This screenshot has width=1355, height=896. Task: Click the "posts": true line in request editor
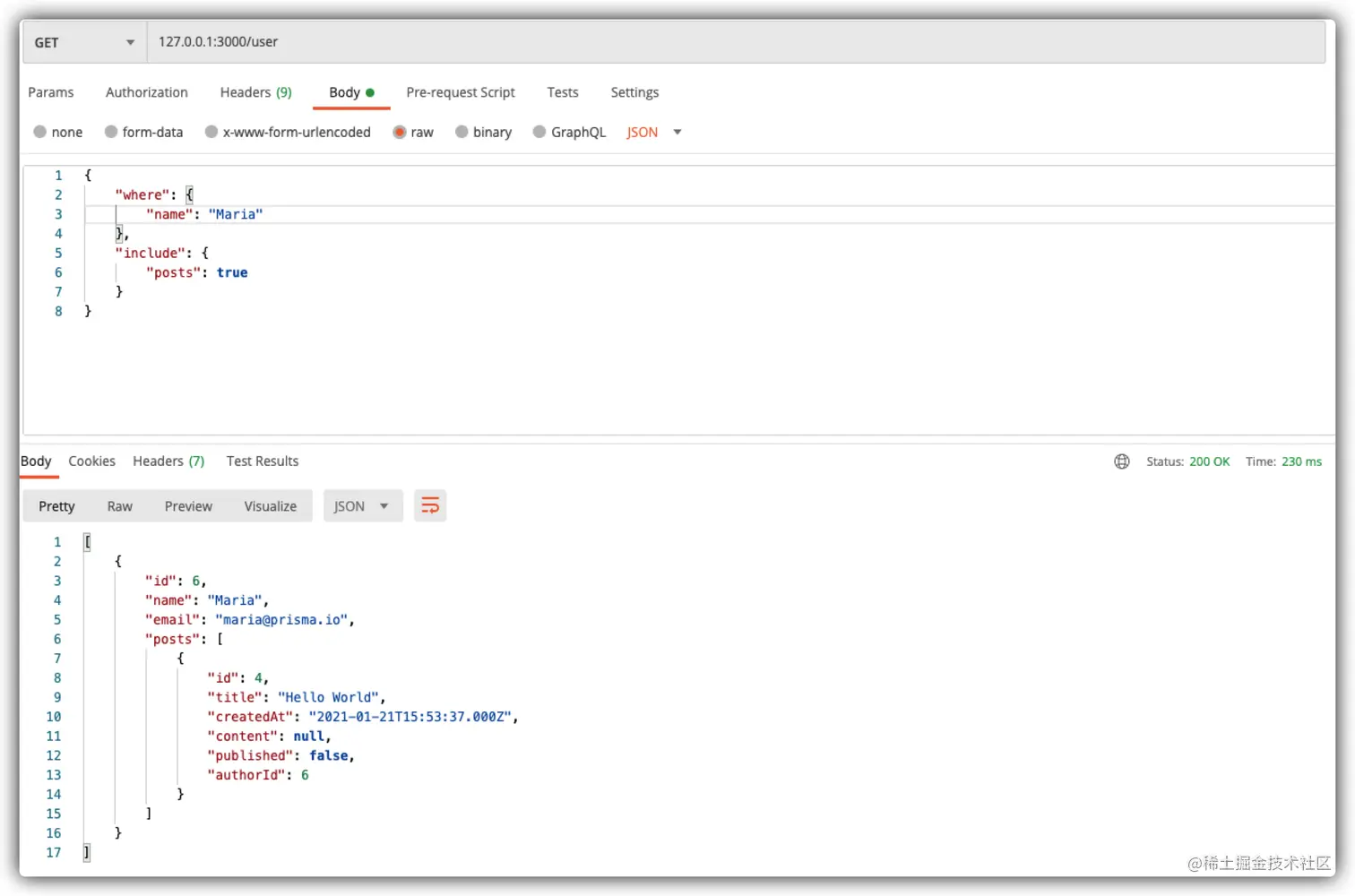197,272
